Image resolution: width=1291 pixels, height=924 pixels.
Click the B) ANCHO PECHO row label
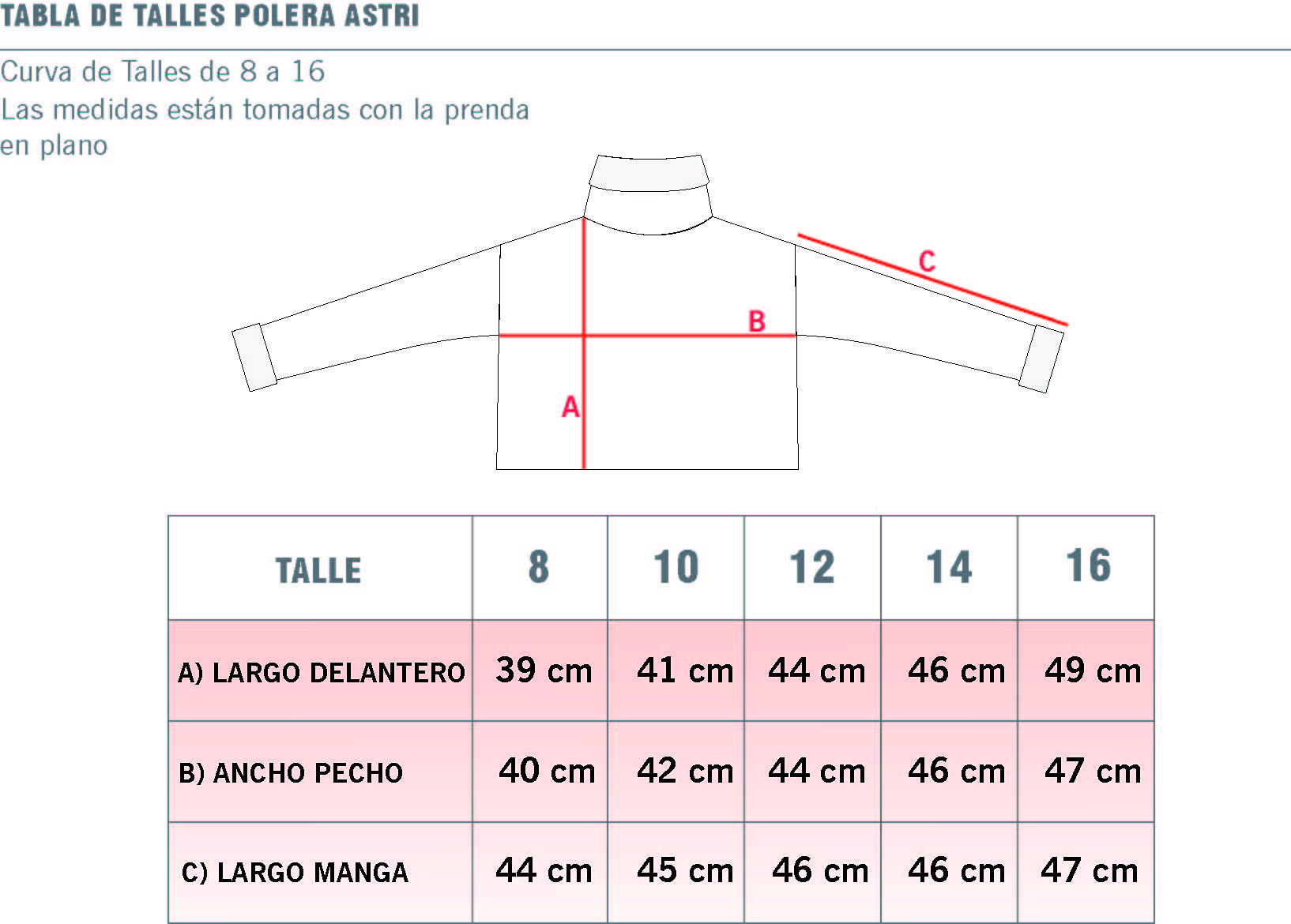290,772
